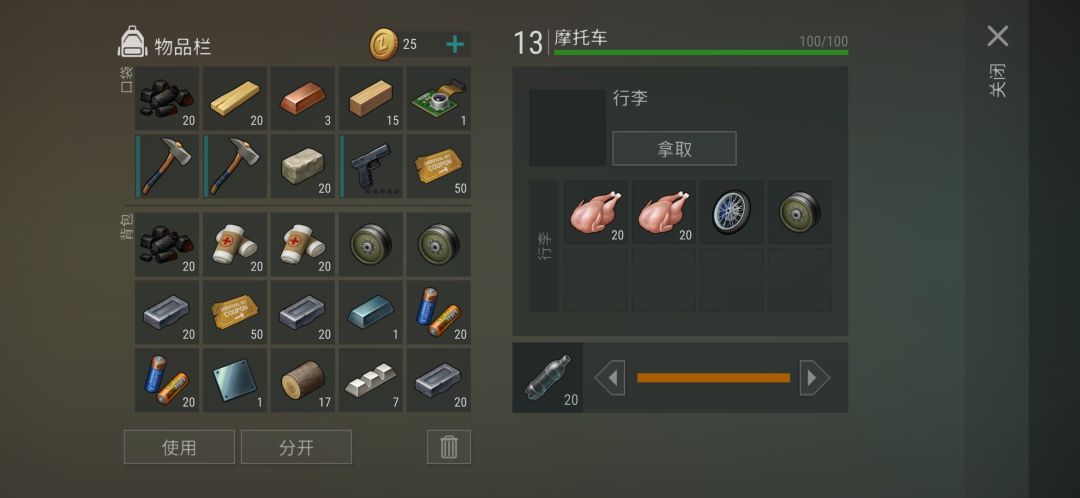Click the orange fuel level bar

(x=713, y=377)
